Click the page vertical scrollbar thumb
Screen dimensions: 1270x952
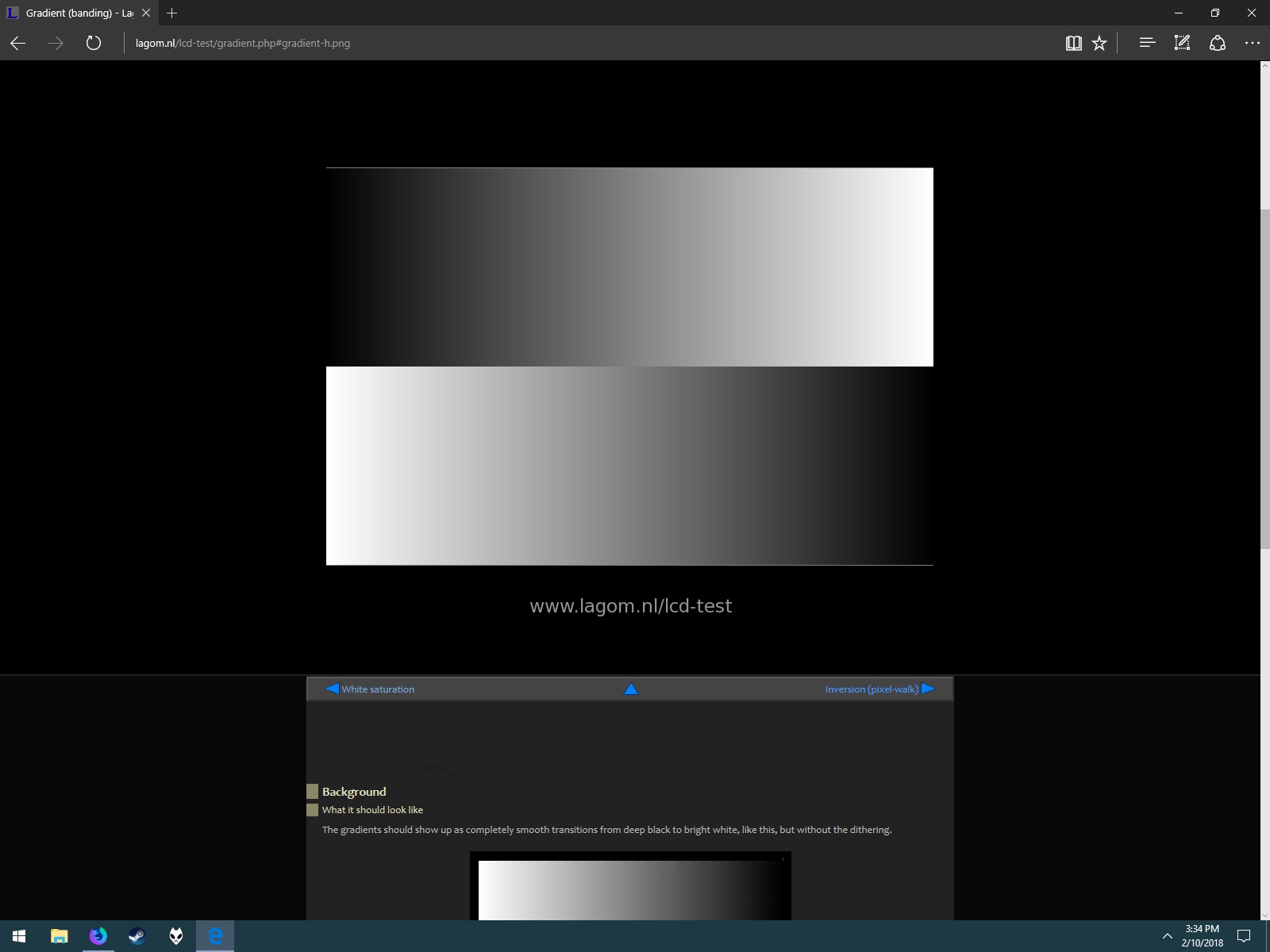click(1264, 378)
